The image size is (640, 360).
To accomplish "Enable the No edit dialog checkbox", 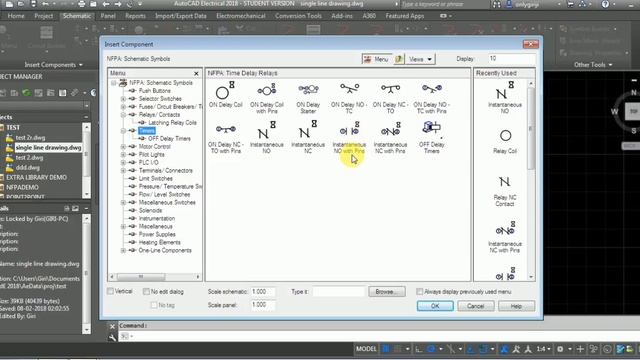I will pyautogui.click(x=146, y=291).
